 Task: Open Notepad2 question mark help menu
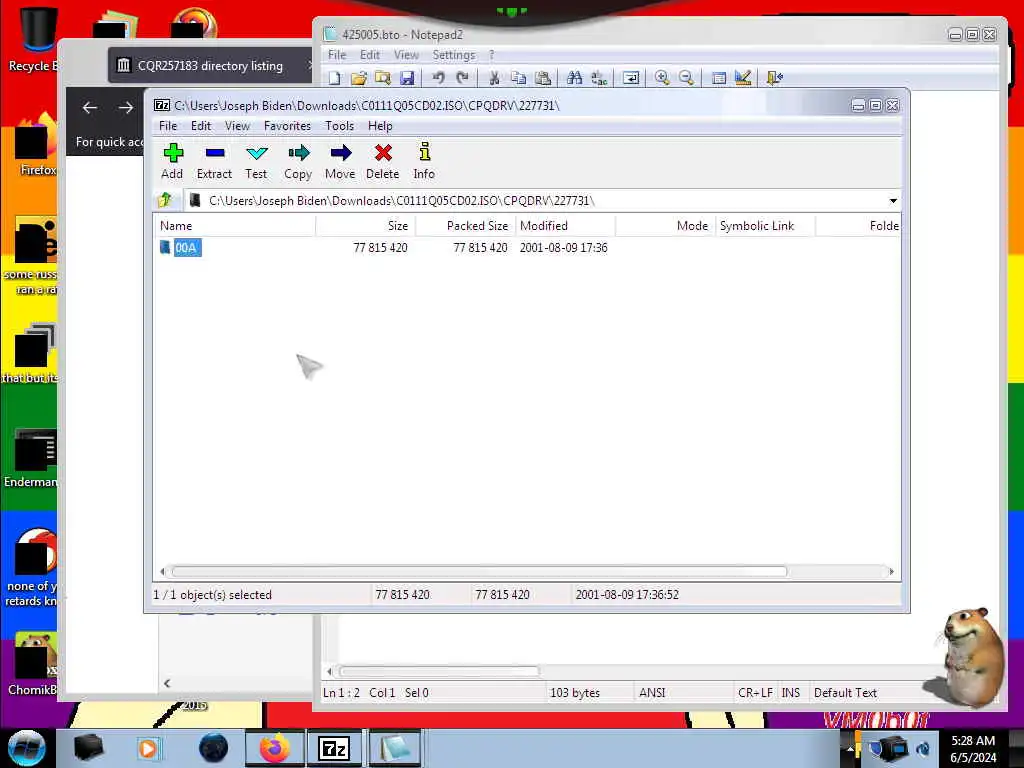click(492, 55)
